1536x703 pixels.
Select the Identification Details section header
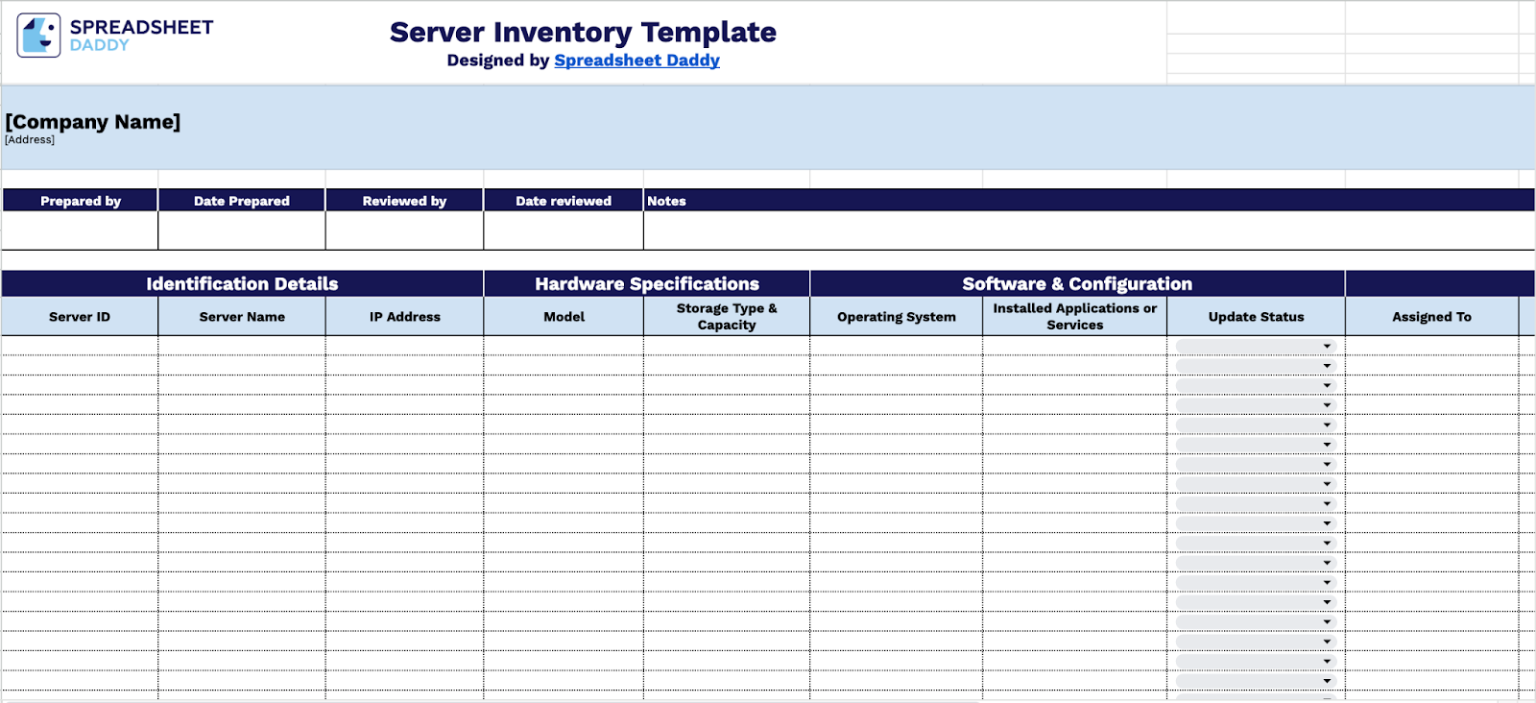(242, 283)
